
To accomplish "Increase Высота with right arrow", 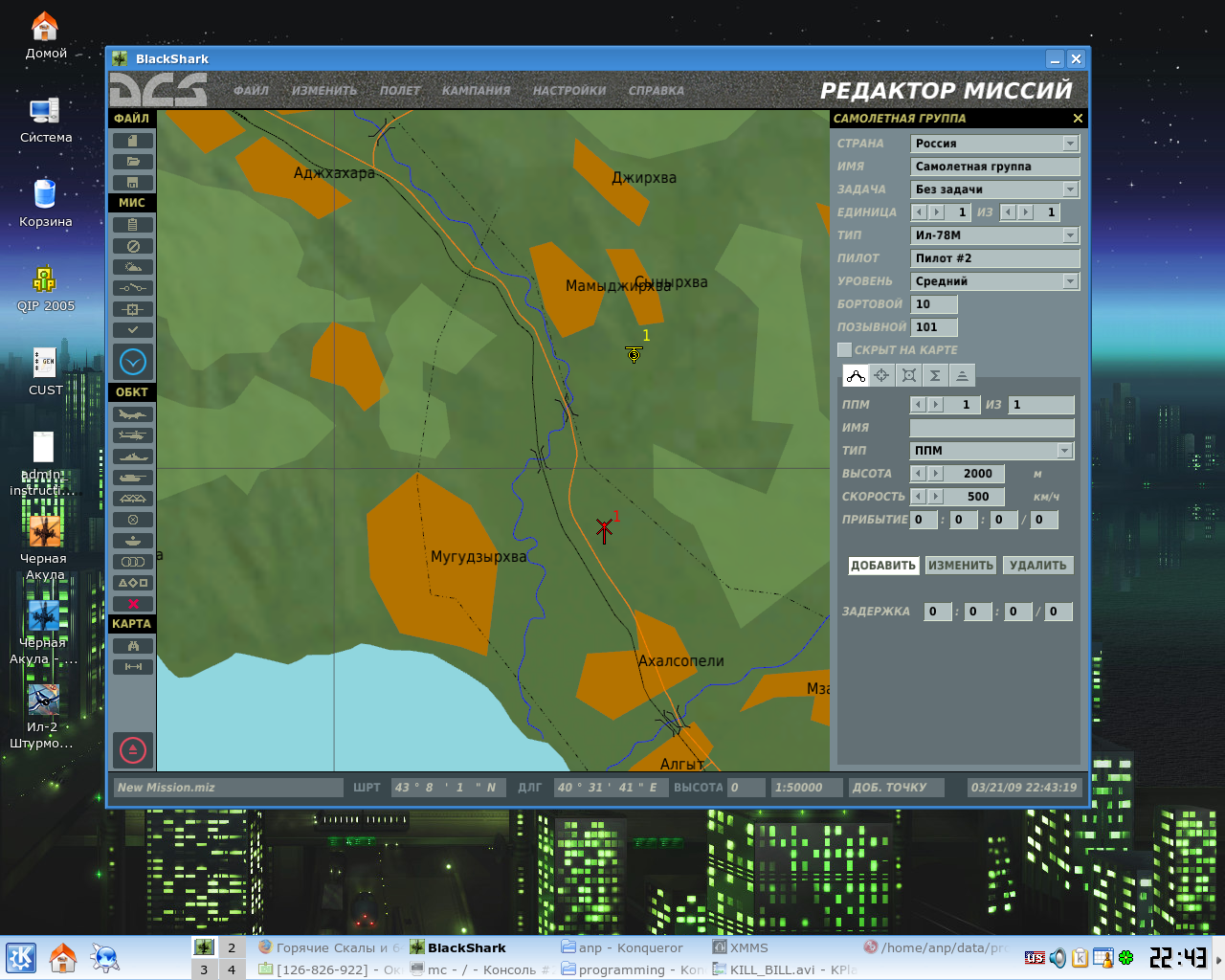I will coord(936,474).
